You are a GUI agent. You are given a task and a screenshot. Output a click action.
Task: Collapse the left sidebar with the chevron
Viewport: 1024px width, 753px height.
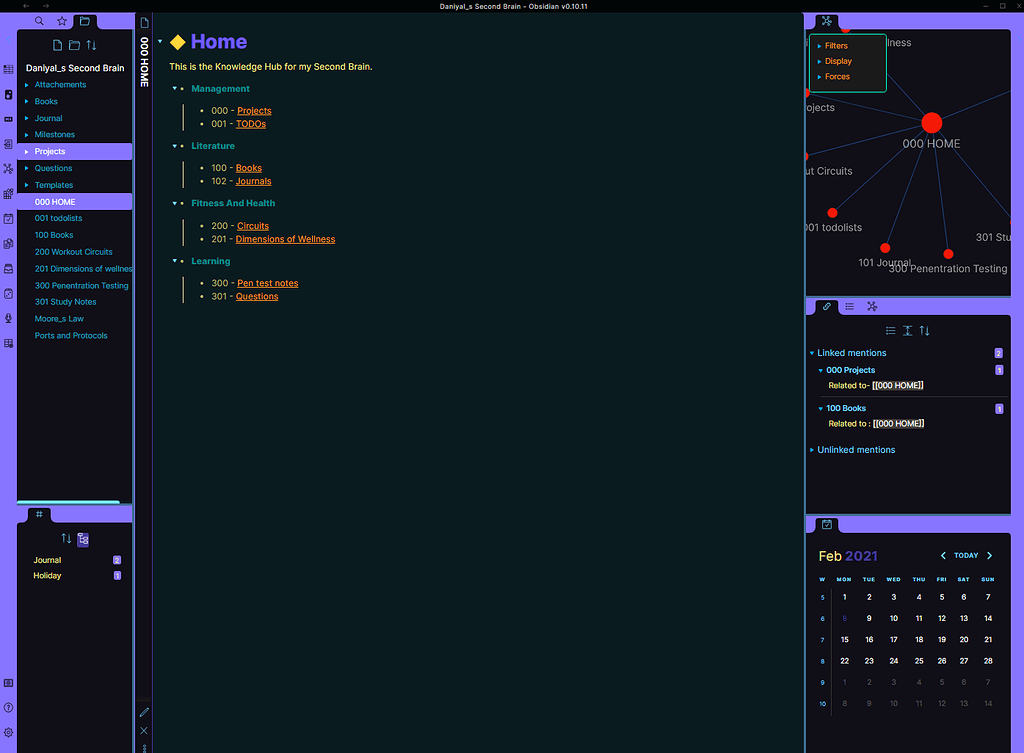point(8,40)
